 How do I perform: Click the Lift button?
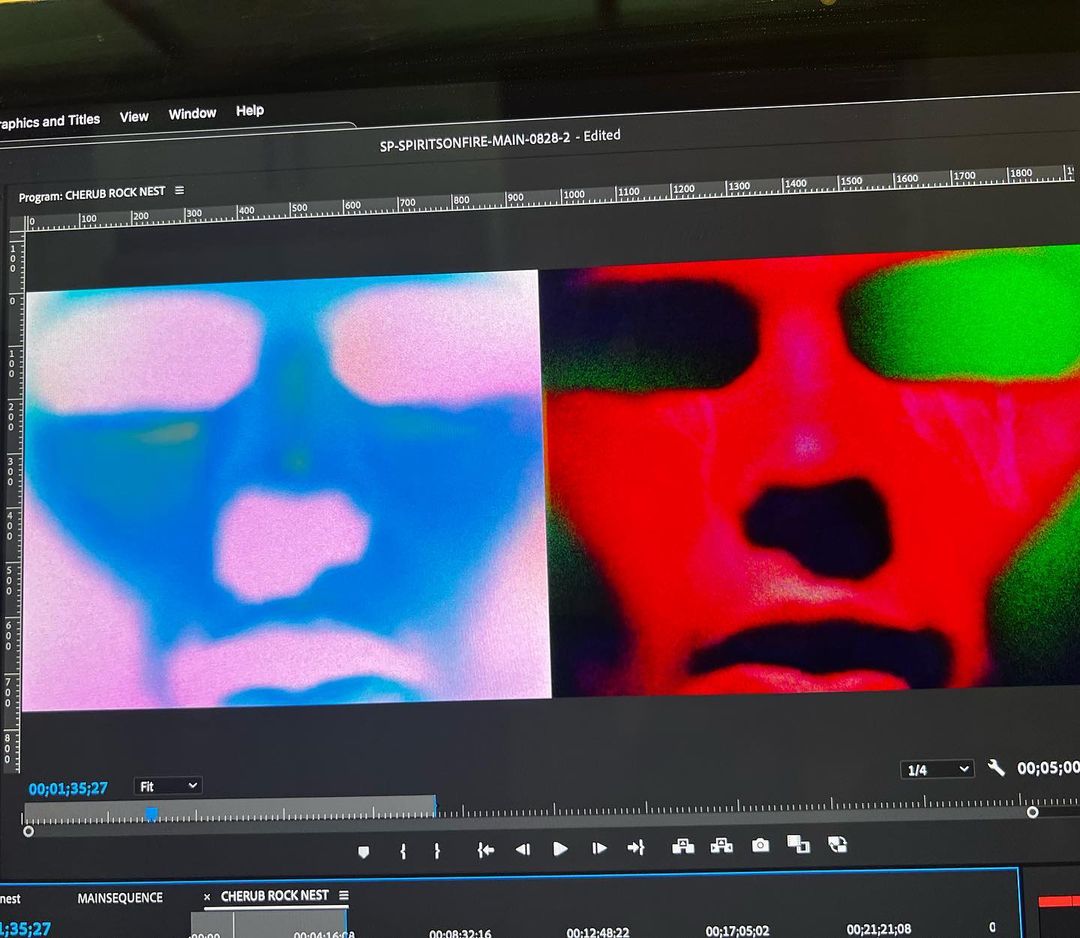[683, 846]
